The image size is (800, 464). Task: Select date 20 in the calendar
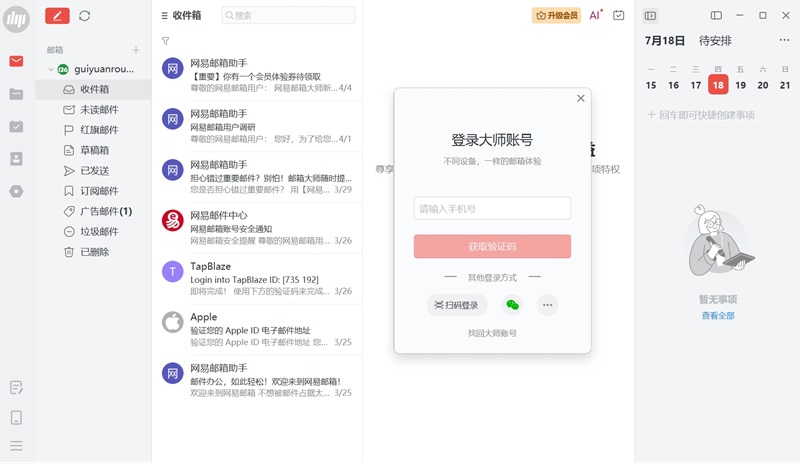pos(763,85)
